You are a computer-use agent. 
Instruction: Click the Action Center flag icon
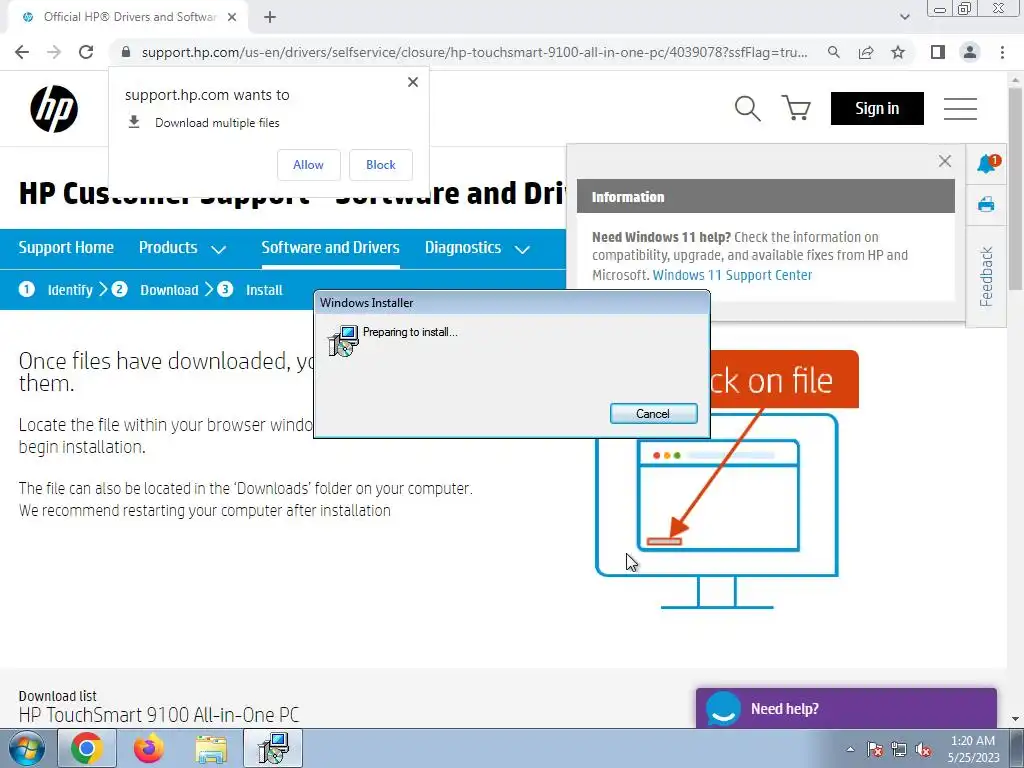[875, 749]
